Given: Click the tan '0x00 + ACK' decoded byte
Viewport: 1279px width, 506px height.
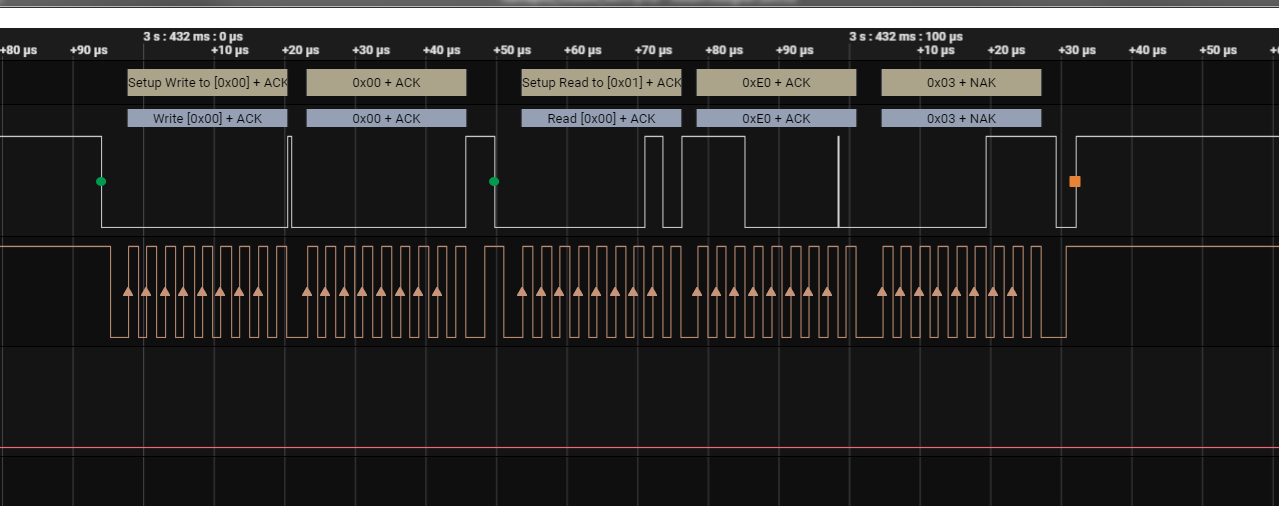Looking at the screenshot, I should (386, 83).
